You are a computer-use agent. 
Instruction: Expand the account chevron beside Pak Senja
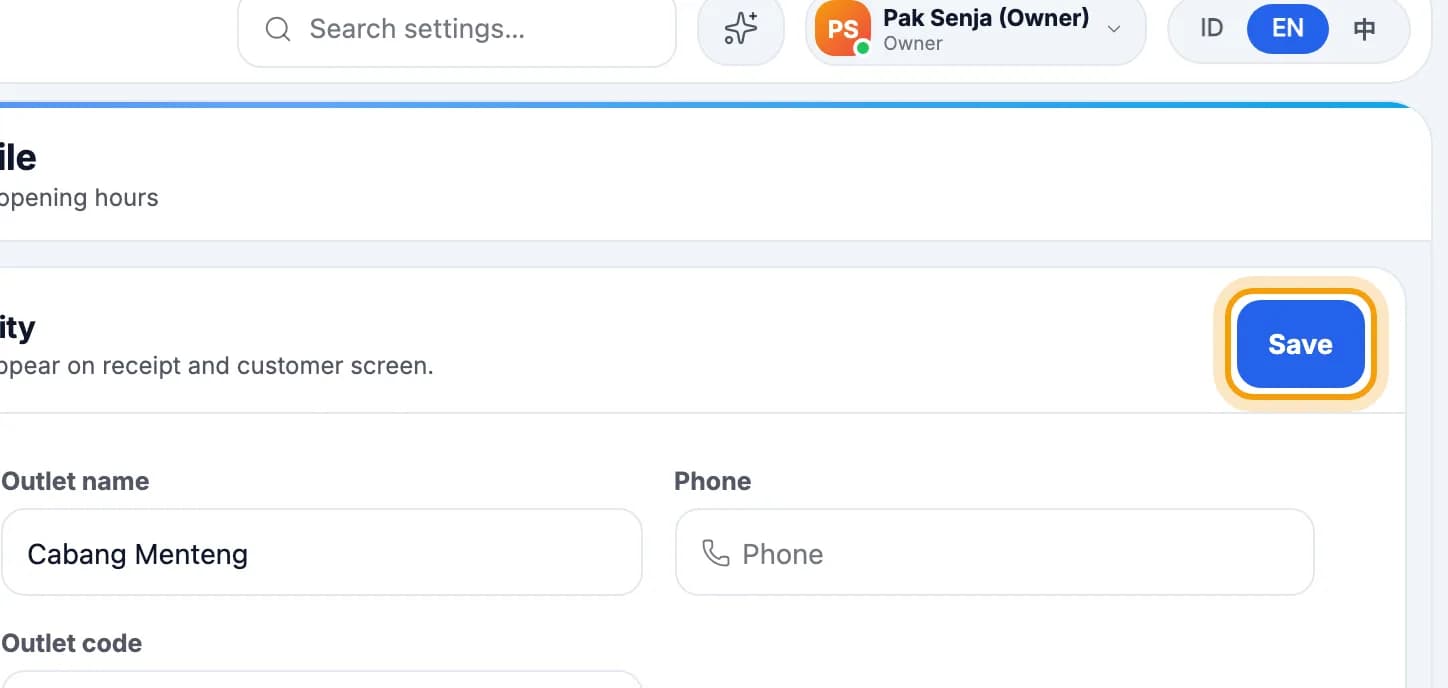(1114, 29)
